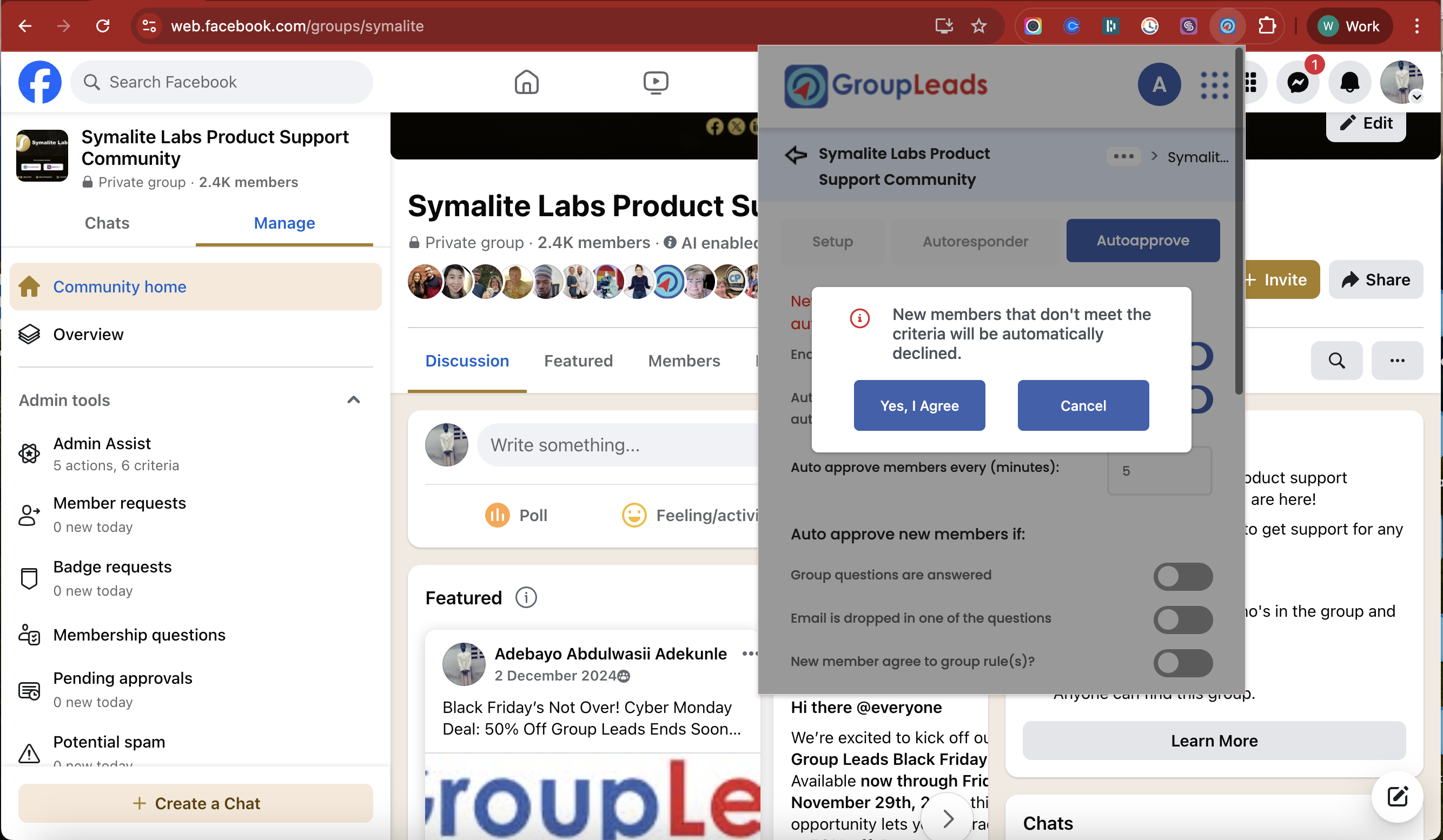The height and width of the screenshot is (840, 1443).
Task: Open the Members tab
Action: pyautogui.click(x=684, y=361)
